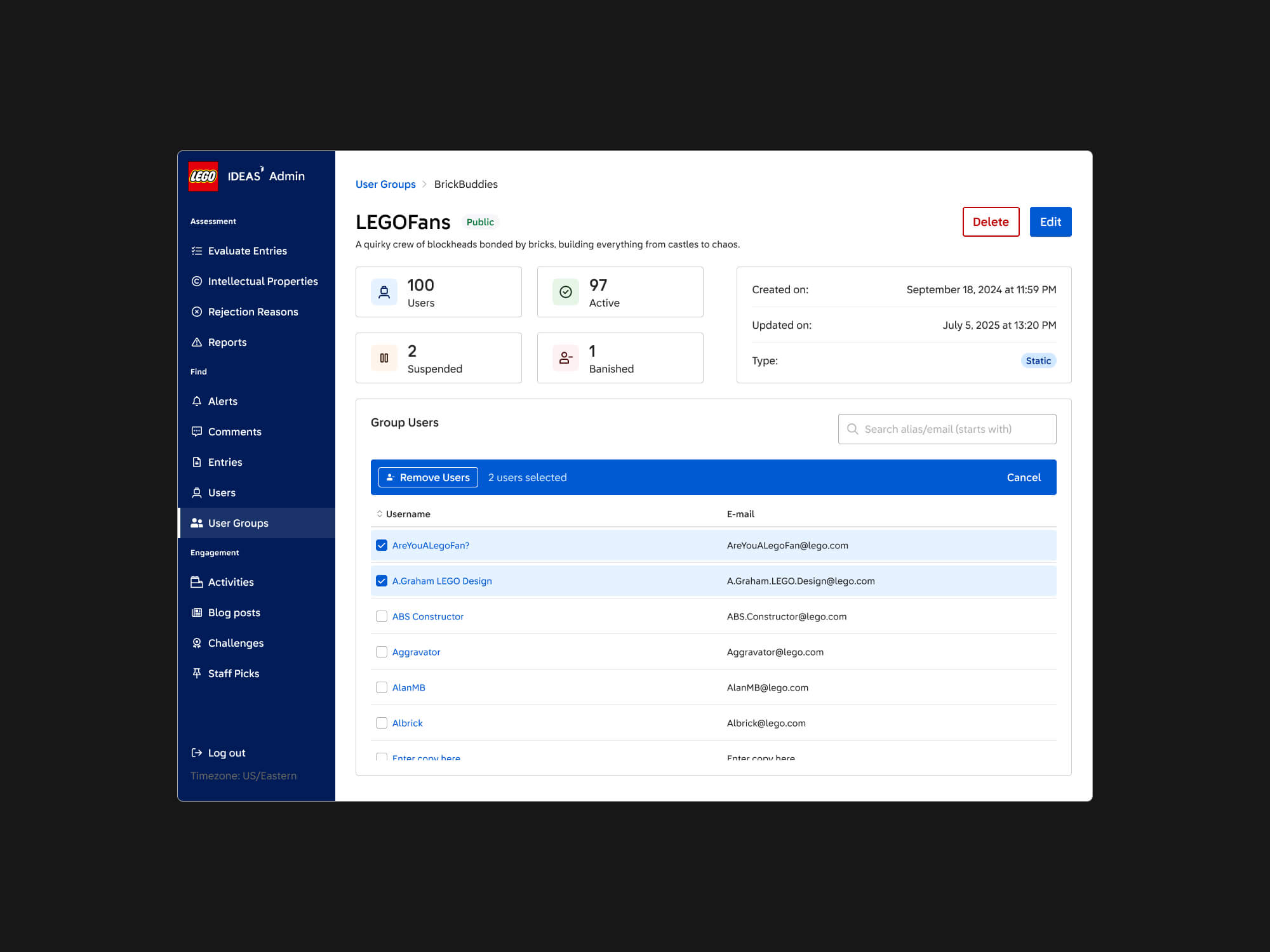Click the Comments speech bubble icon
The height and width of the screenshot is (952, 1270).
pos(197,432)
